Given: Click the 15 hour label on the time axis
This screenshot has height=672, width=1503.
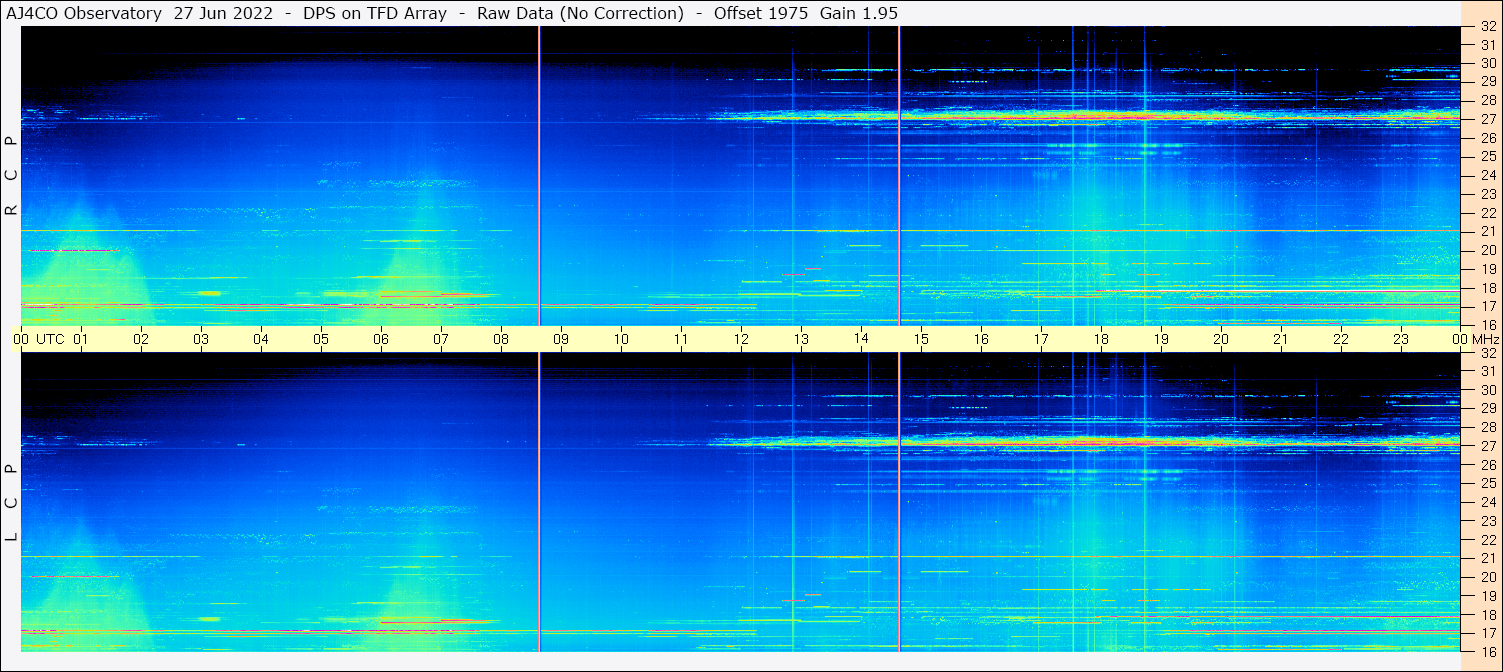Looking at the screenshot, I should [921, 339].
